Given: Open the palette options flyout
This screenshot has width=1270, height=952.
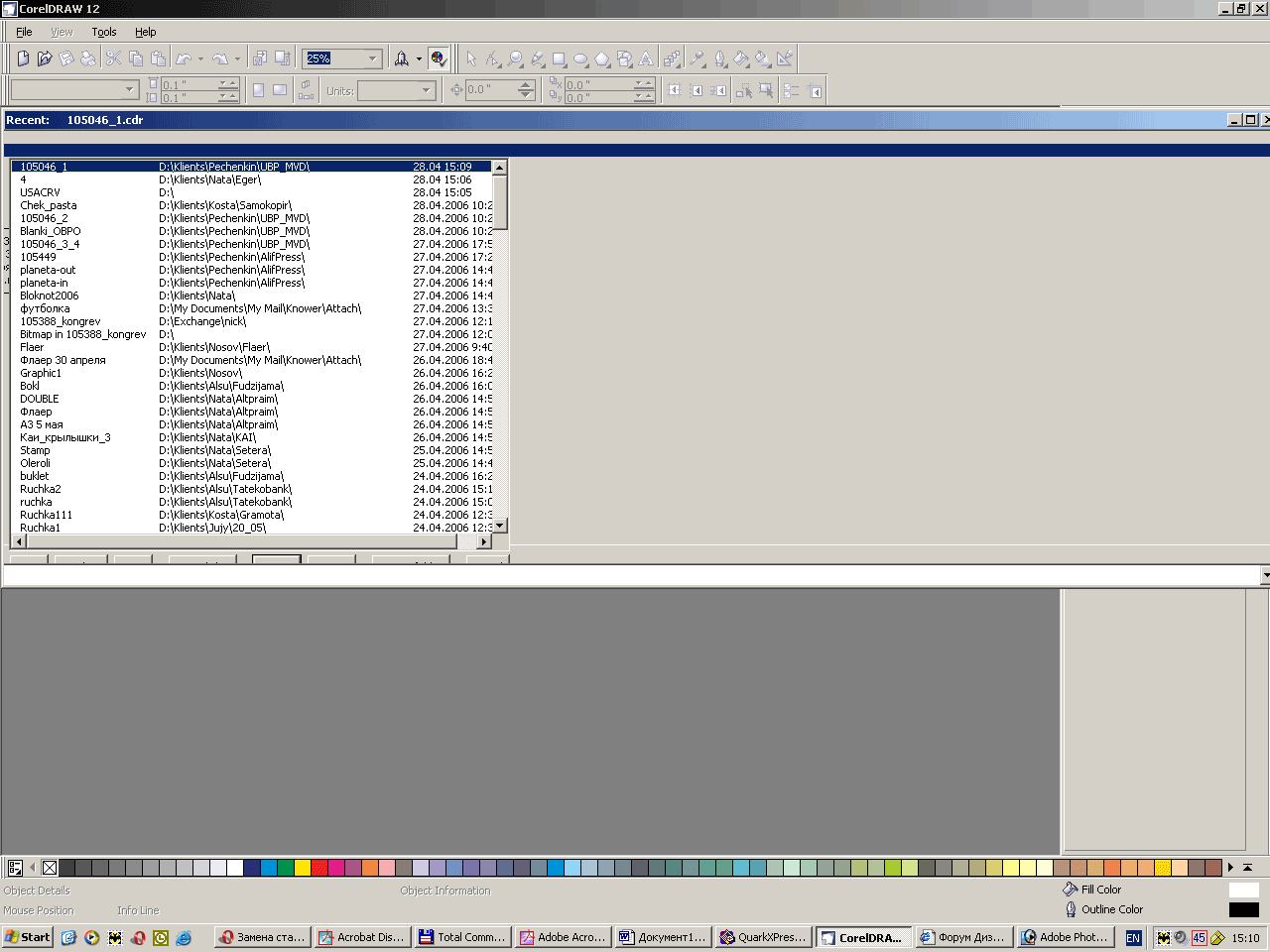Looking at the screenshot, I should pos(15,868).
